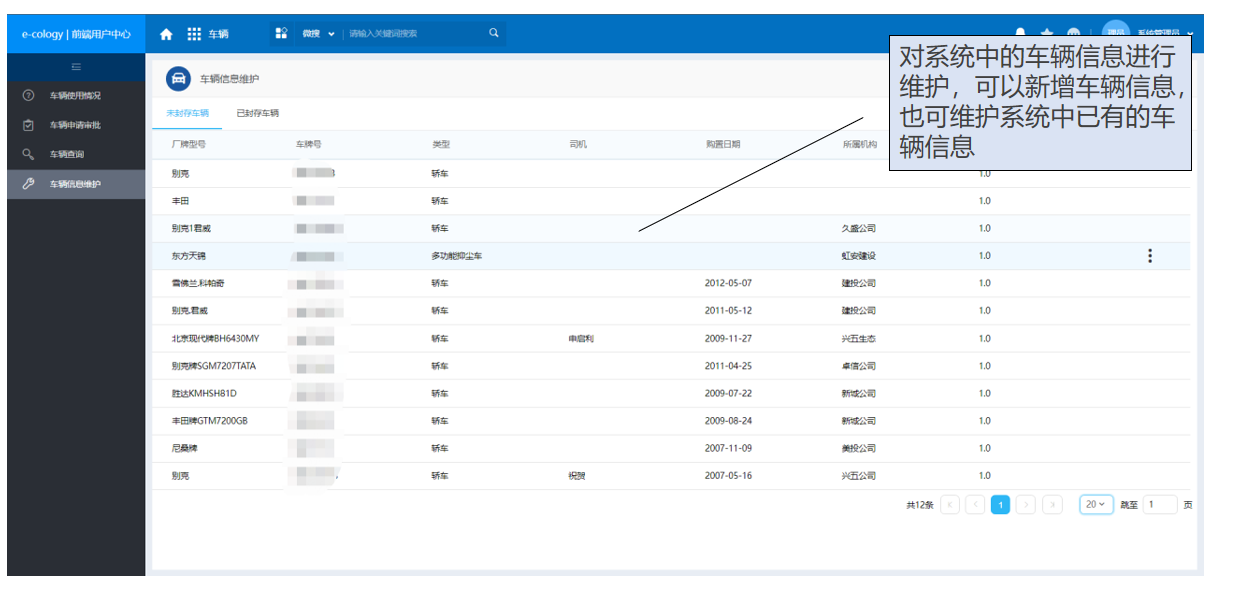Open the module grid icon beside 车辆
The height and width of the screenshot is (599, 1234).
[x=194, y=34]
